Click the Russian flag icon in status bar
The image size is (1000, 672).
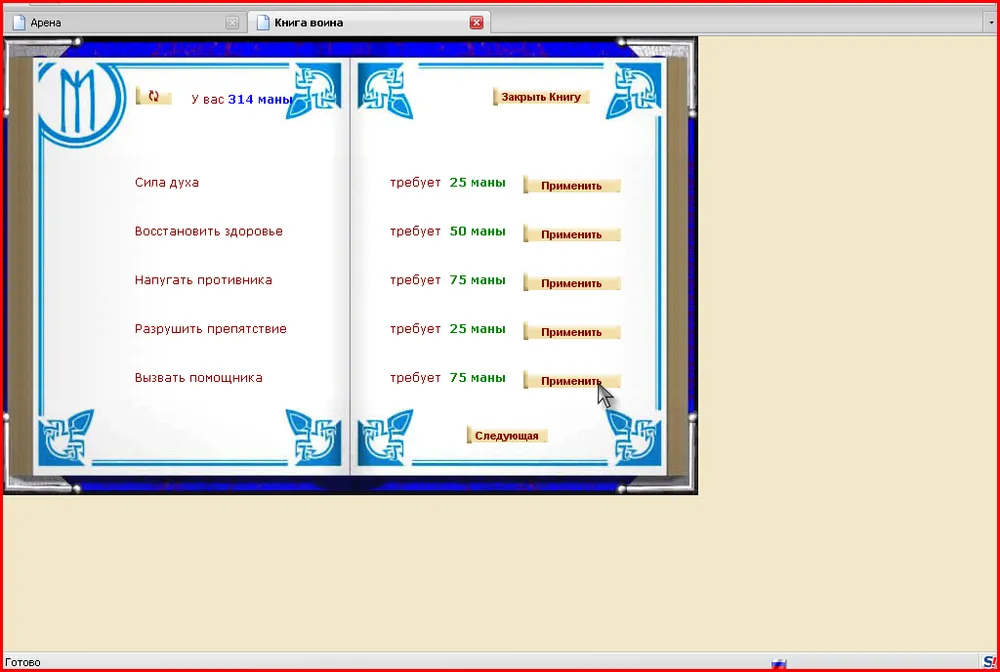point(779,664)
